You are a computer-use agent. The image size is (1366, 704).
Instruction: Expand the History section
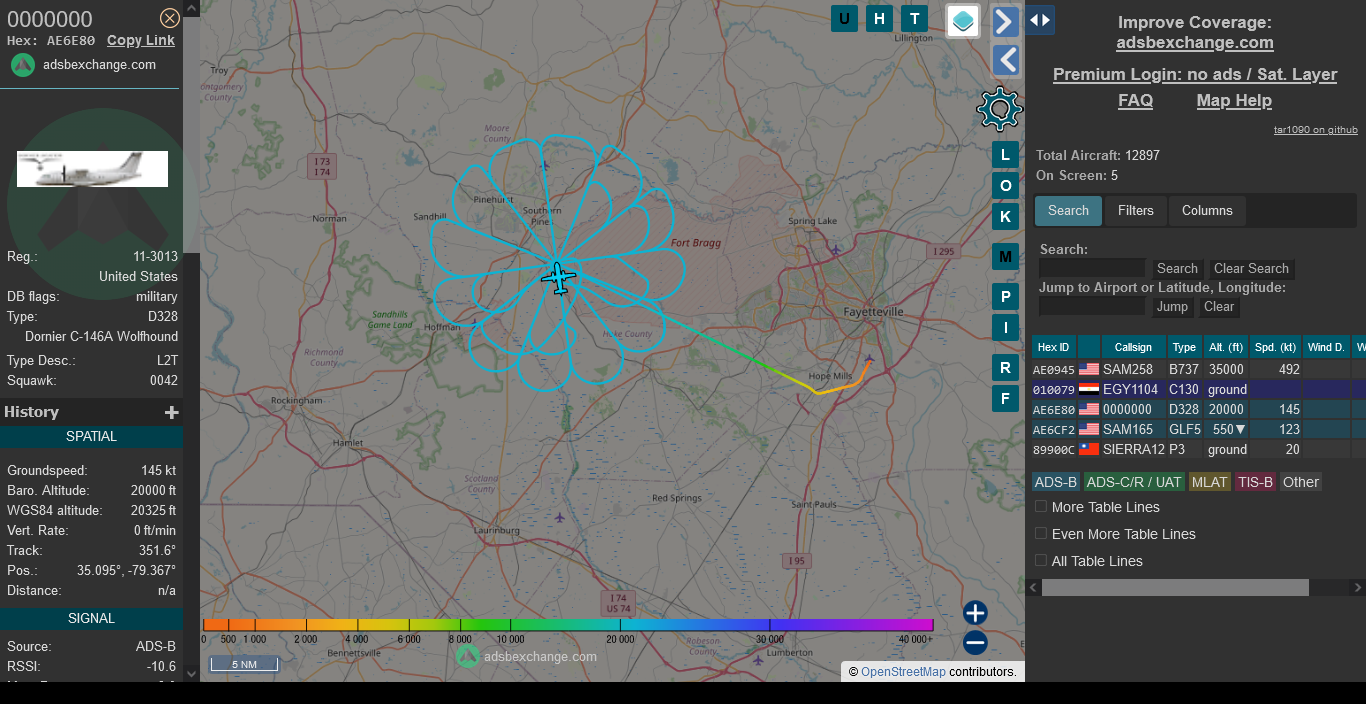tap(171, 412)
